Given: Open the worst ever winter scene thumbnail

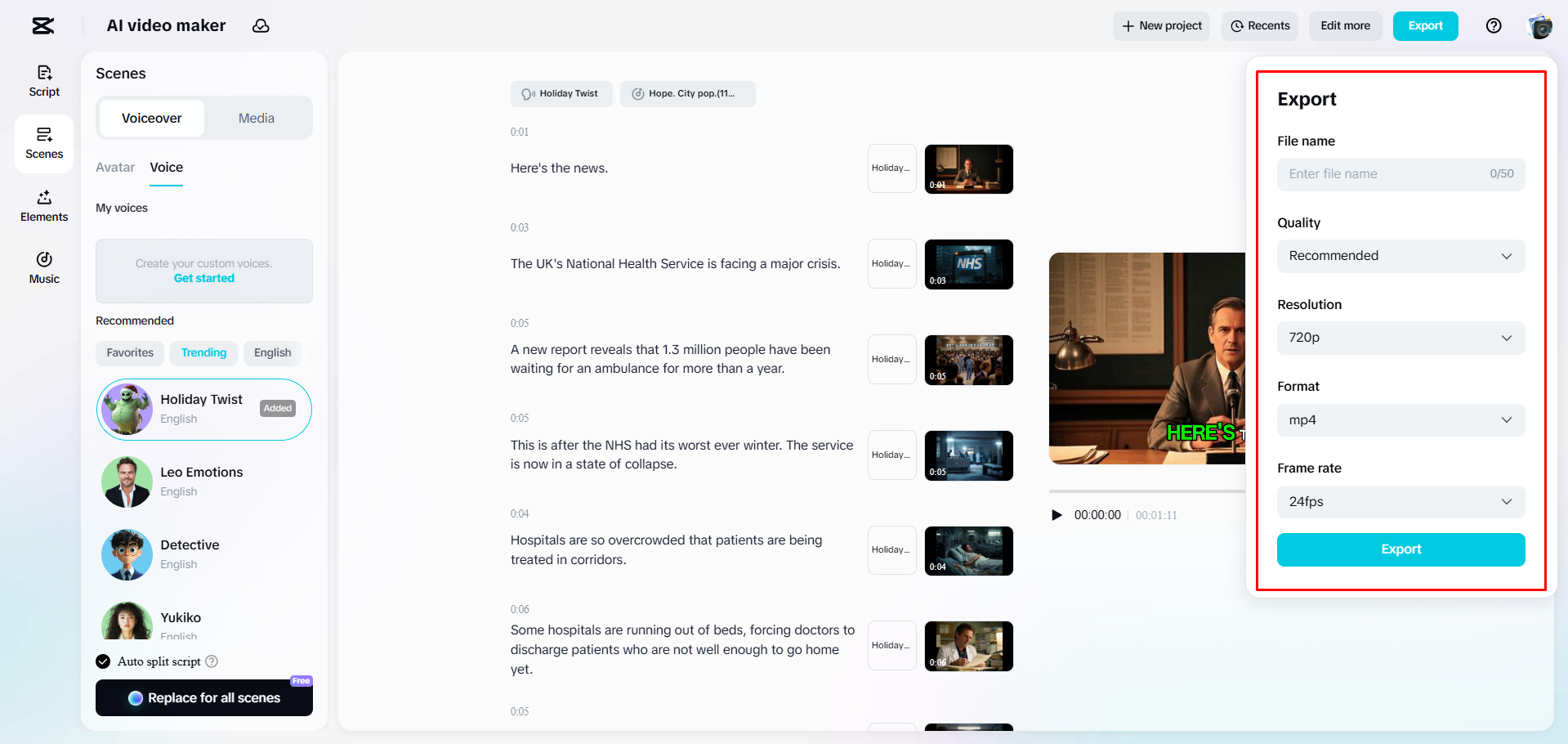Looking at the screenshot, I should pyautogui.click(x=968, y=455).
